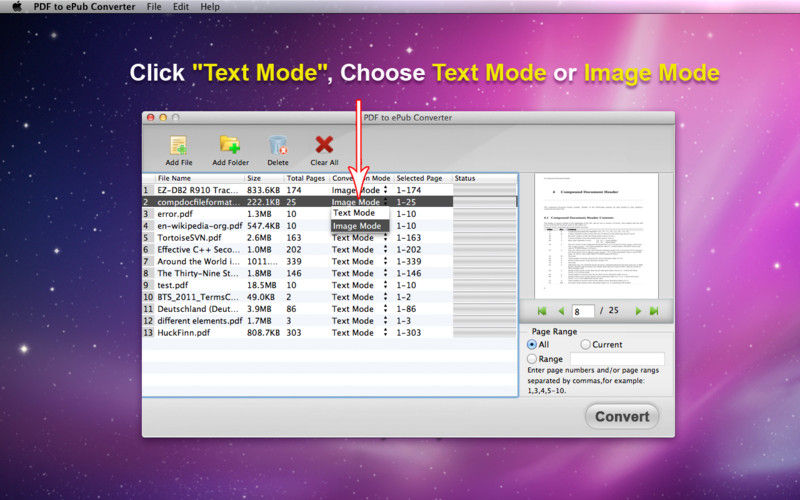Click the Add Folder toolbar icon
Screen dimensions: 800x500
[230, 145]
